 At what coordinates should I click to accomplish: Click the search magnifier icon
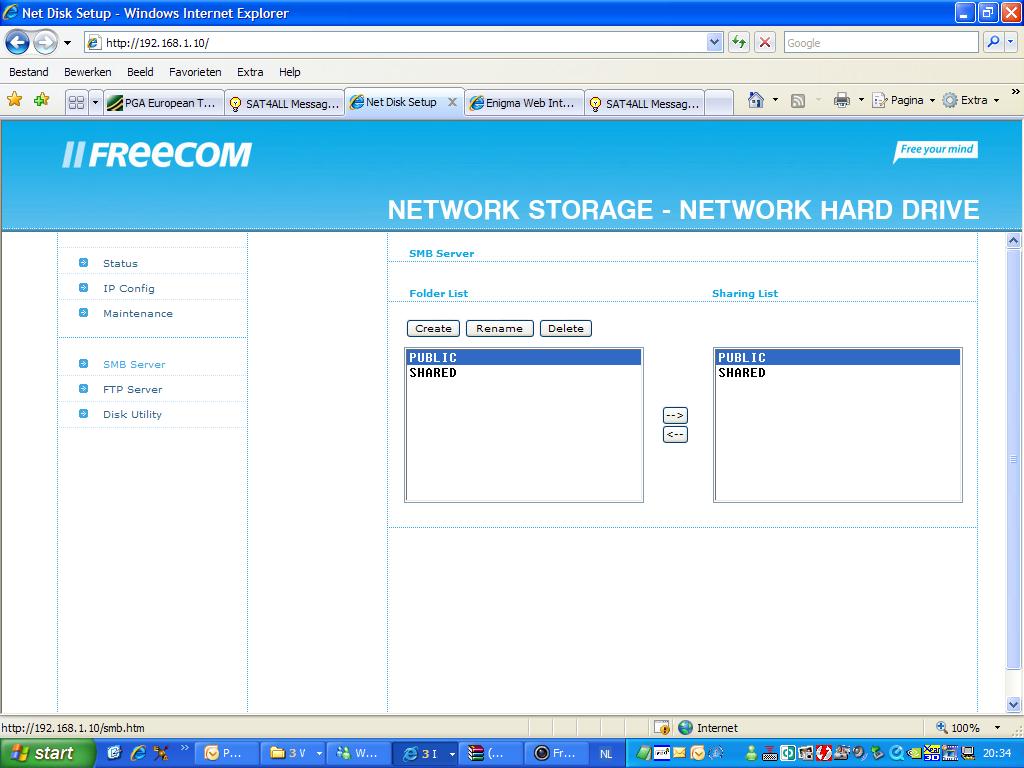[993, 43]
